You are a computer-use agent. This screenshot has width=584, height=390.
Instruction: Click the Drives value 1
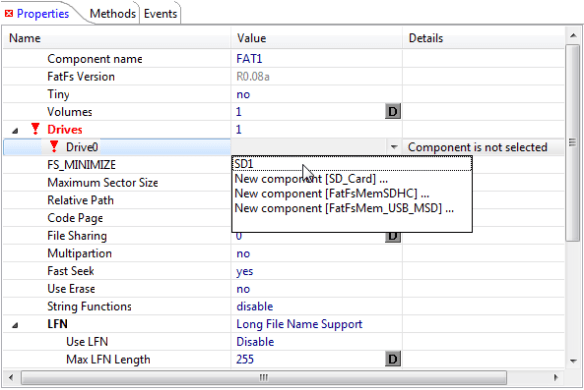[239, 130]
